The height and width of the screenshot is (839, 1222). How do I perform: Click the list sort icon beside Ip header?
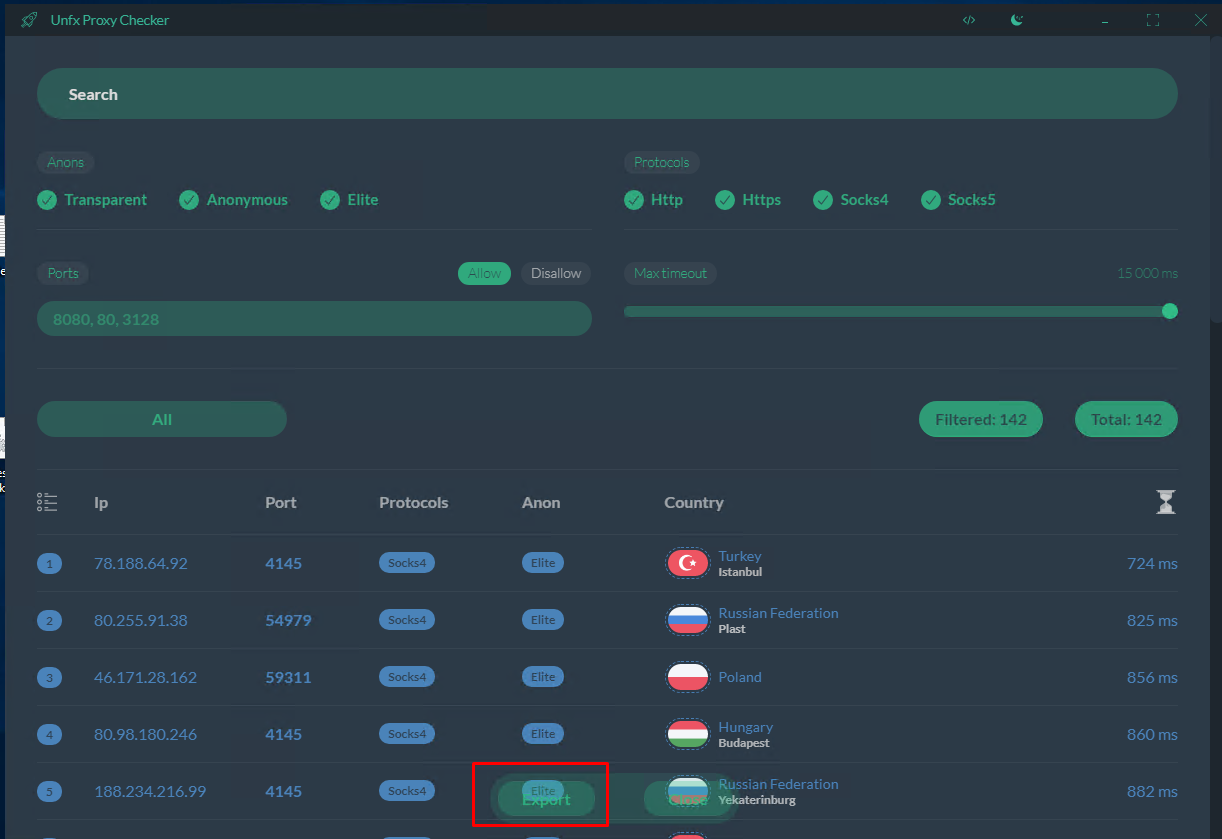47,503
